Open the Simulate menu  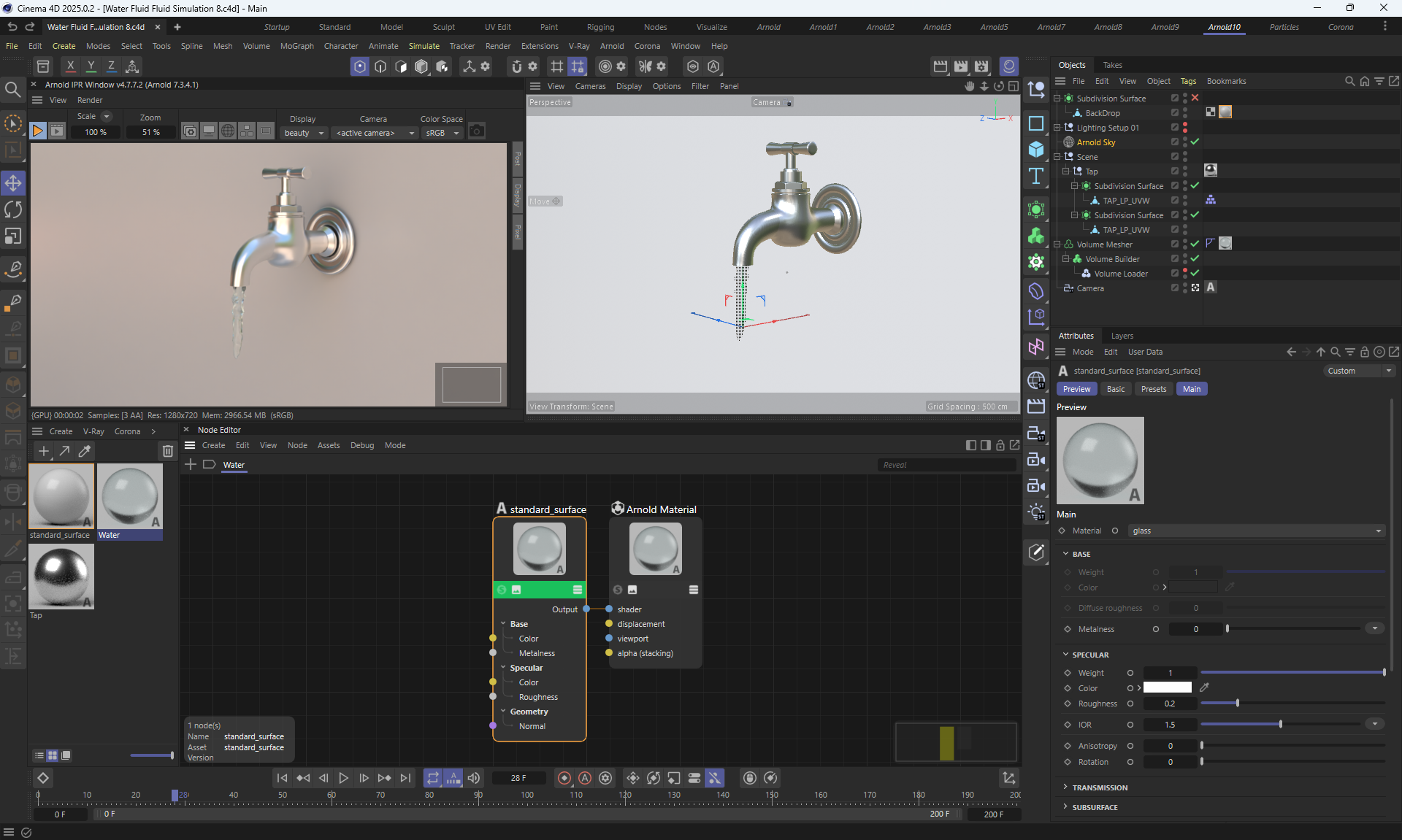tap(424, 46)
